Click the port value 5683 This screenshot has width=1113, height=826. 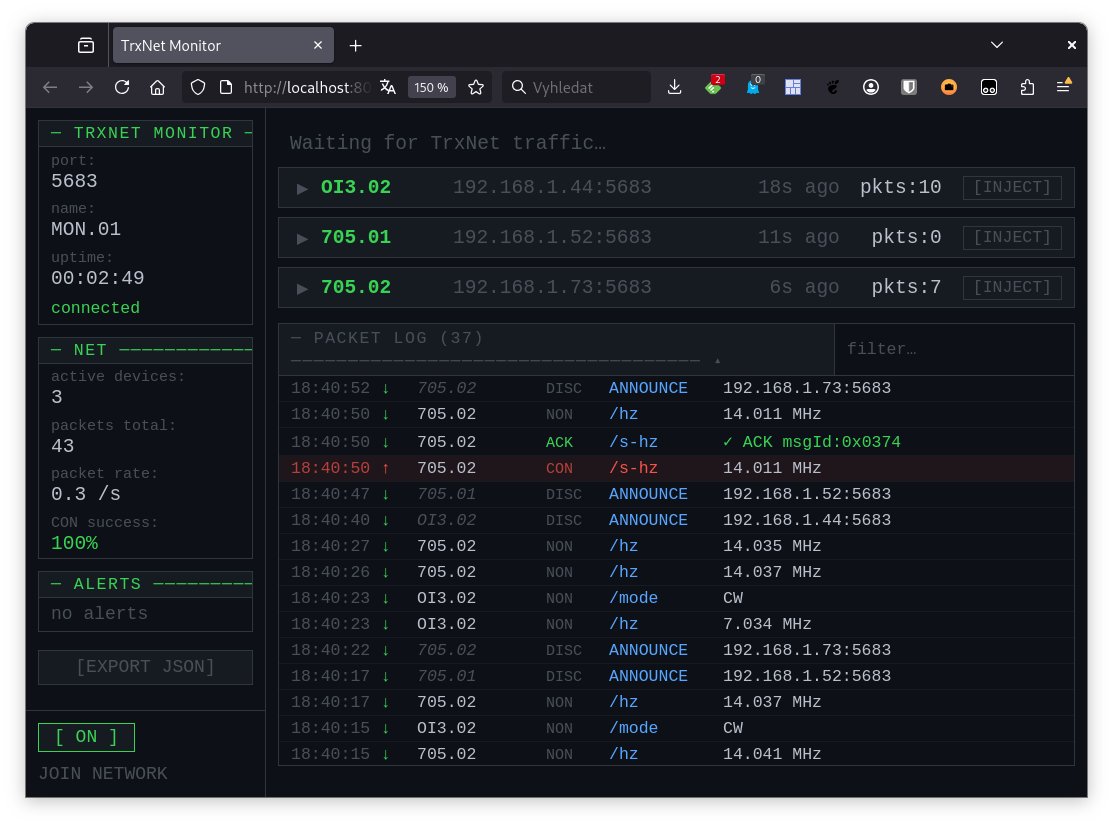pyautogui.click(x=74, y=181)
